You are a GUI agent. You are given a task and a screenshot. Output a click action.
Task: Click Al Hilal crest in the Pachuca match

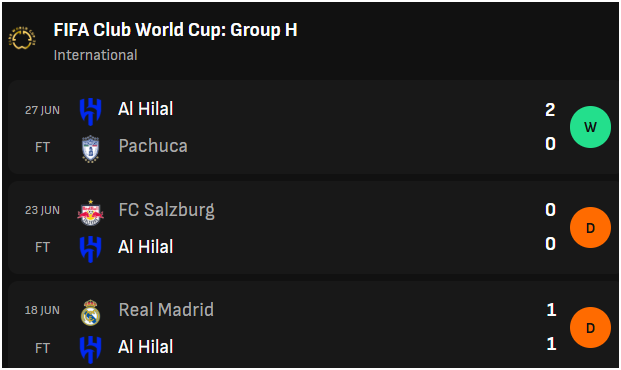tap(91, 112)
